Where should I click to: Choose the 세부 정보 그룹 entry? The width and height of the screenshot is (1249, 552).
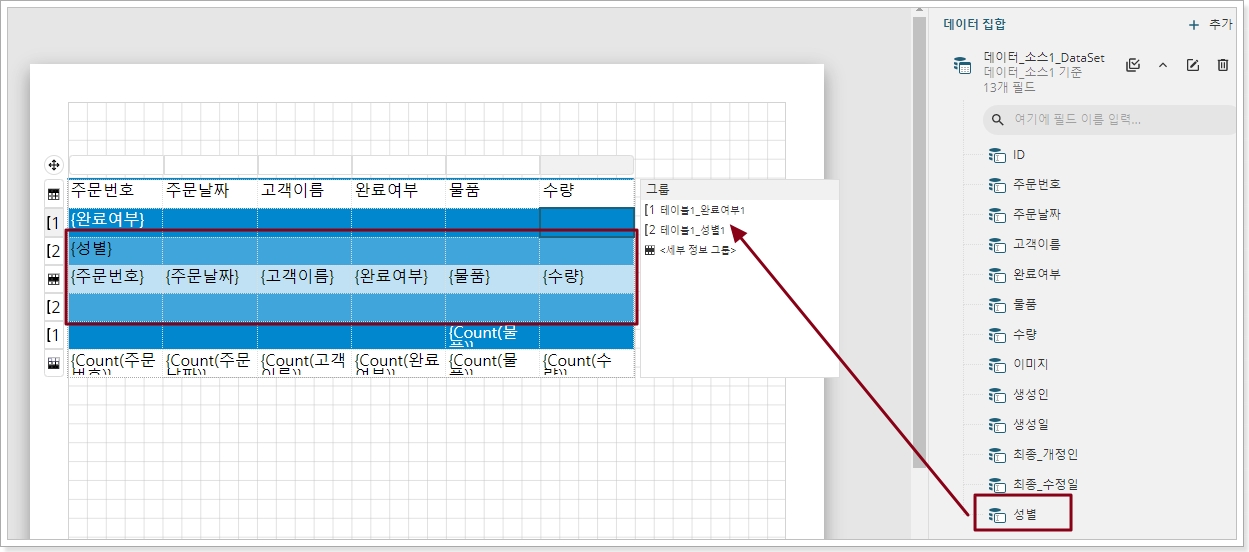click(697, 250)
